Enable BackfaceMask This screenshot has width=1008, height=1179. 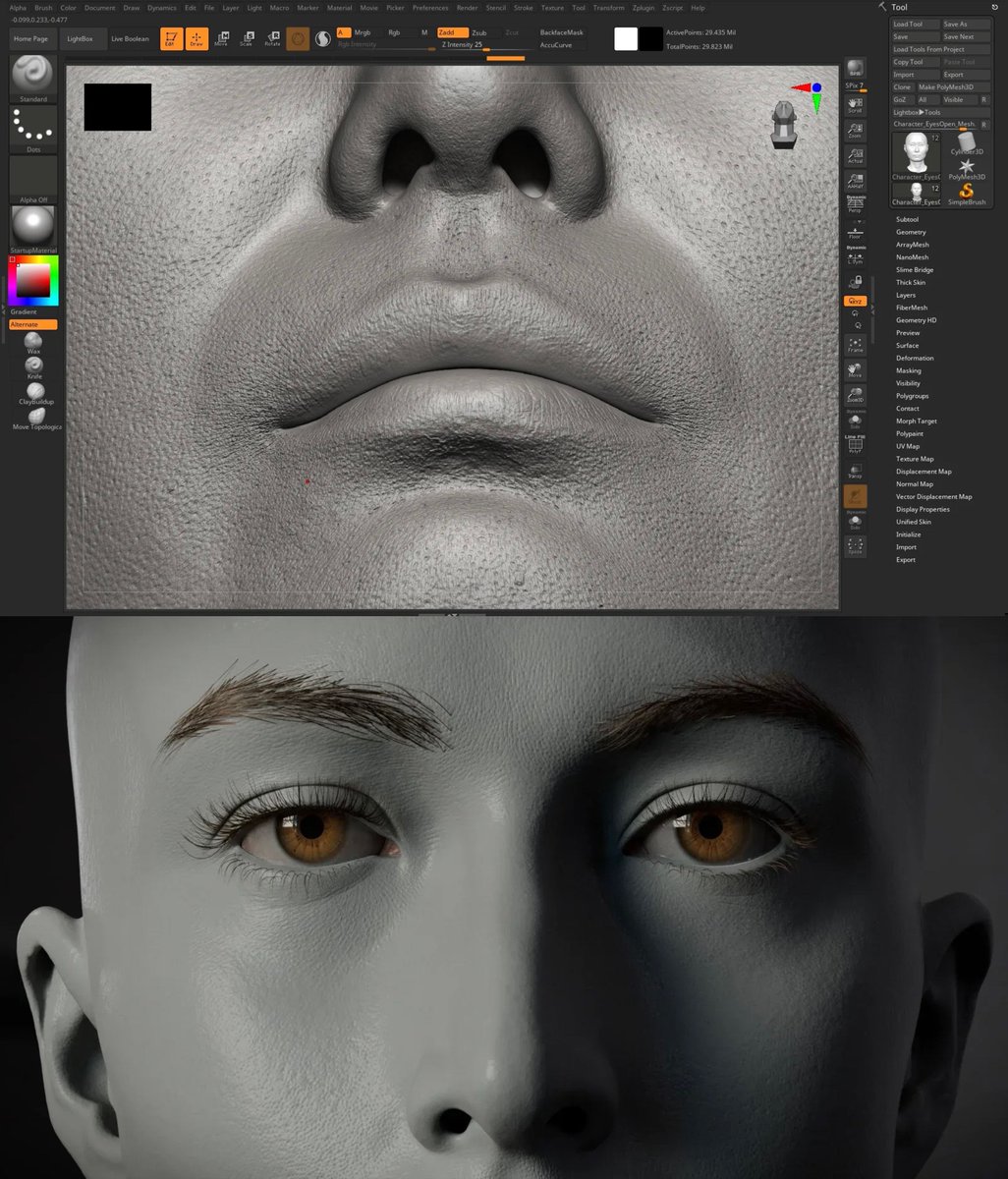click(562, 32)
